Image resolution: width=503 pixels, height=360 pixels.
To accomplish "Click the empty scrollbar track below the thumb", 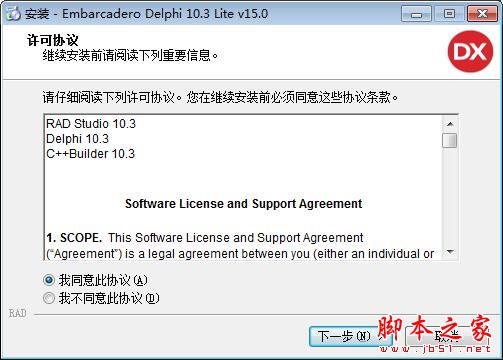I will pyautogui.click(x=450, y=196).
